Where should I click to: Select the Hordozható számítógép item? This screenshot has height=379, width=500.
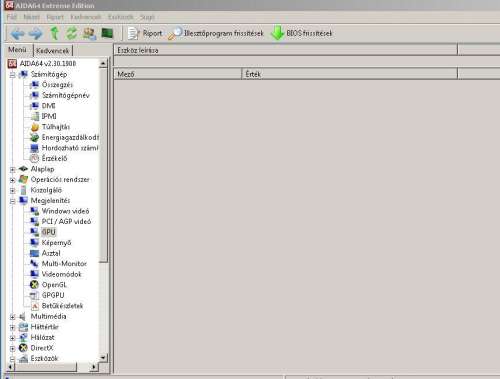point(70,148)
